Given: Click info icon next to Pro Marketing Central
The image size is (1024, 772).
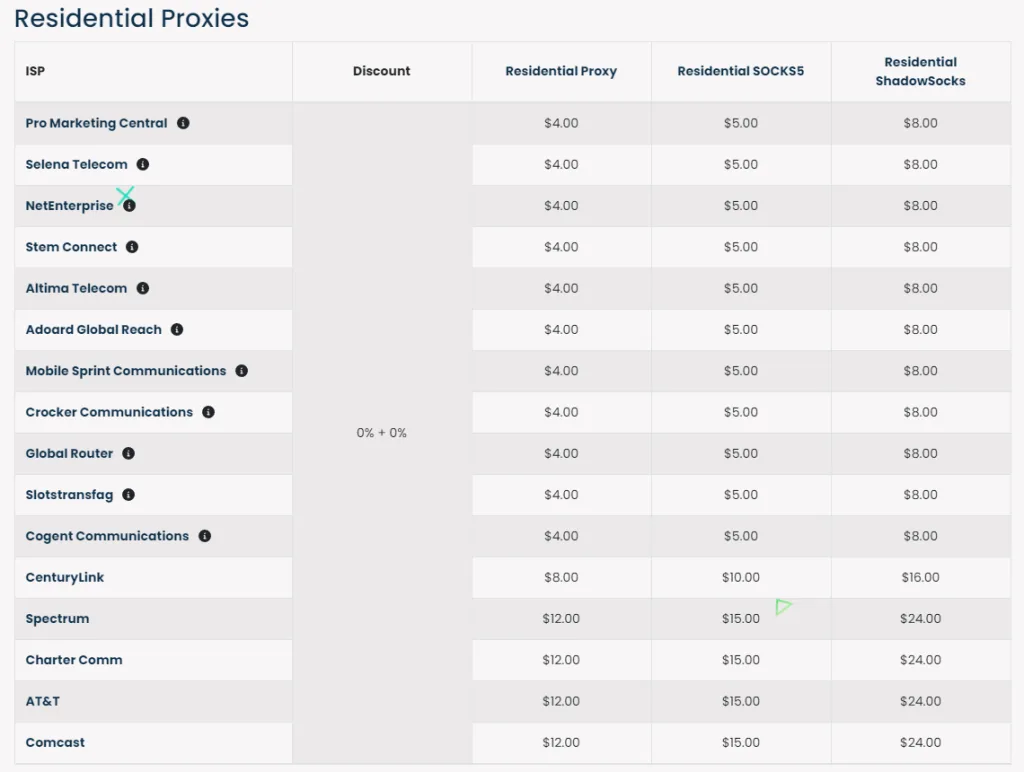Looking at the screenshot, I should coord(183,123).
